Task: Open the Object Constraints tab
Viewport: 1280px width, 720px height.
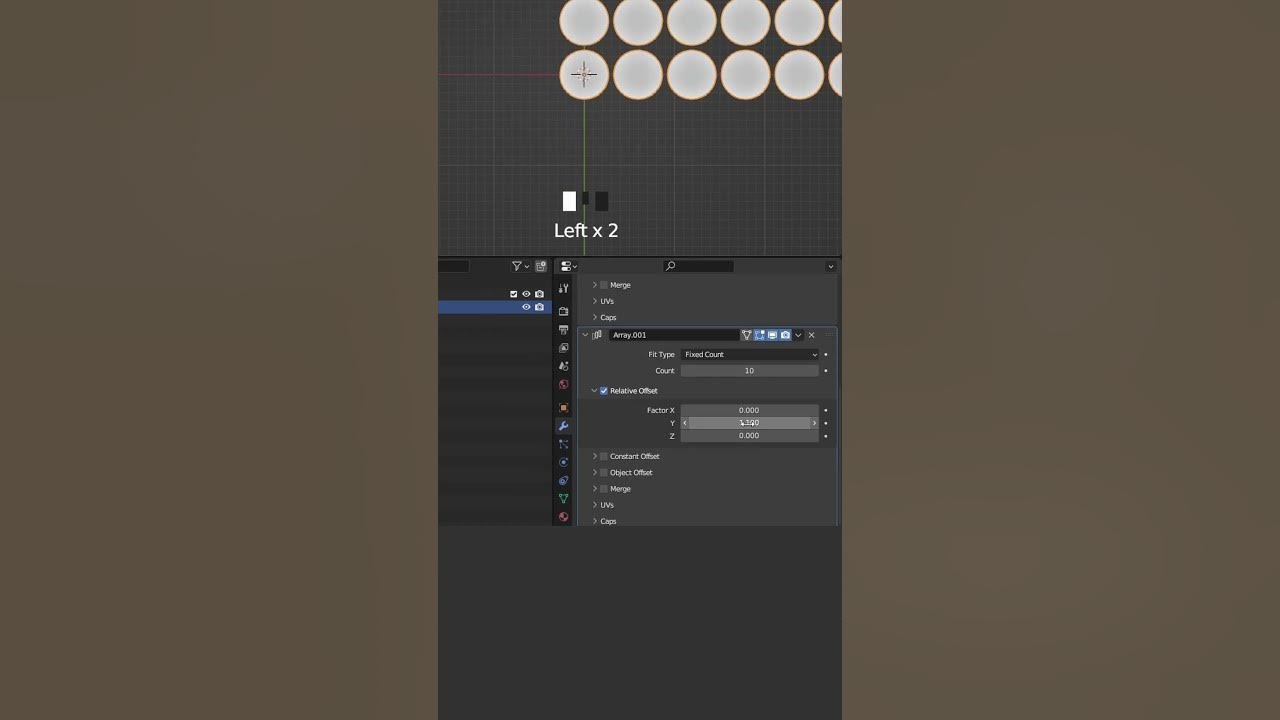Action: click(x=564, y=480)
